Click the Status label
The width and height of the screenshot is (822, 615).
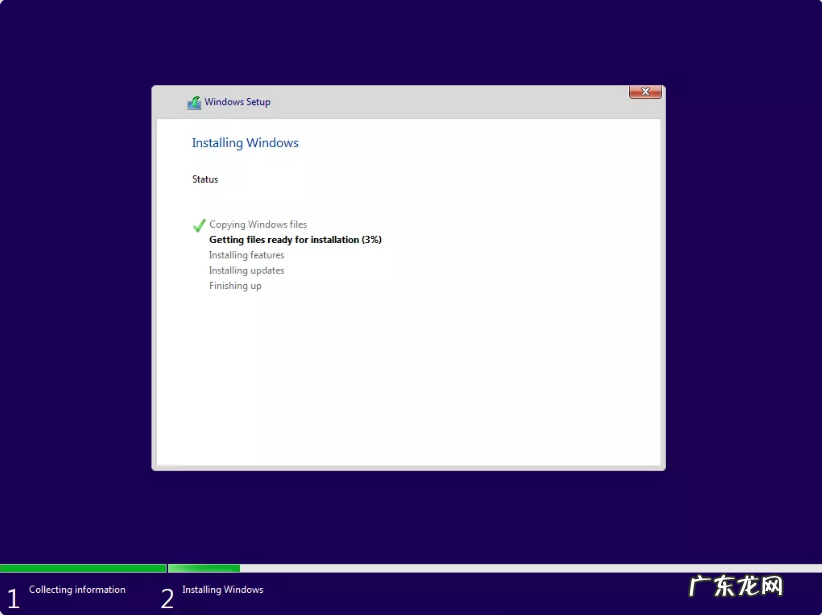pos(205,180)
